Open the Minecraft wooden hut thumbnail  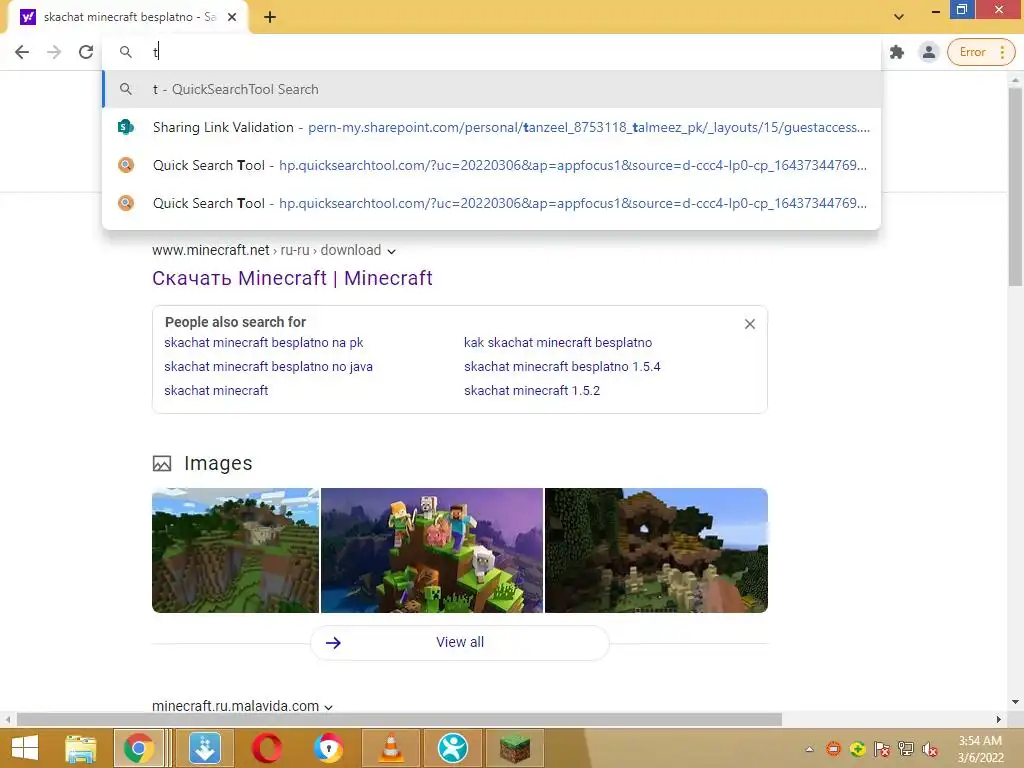pos(656,551)
